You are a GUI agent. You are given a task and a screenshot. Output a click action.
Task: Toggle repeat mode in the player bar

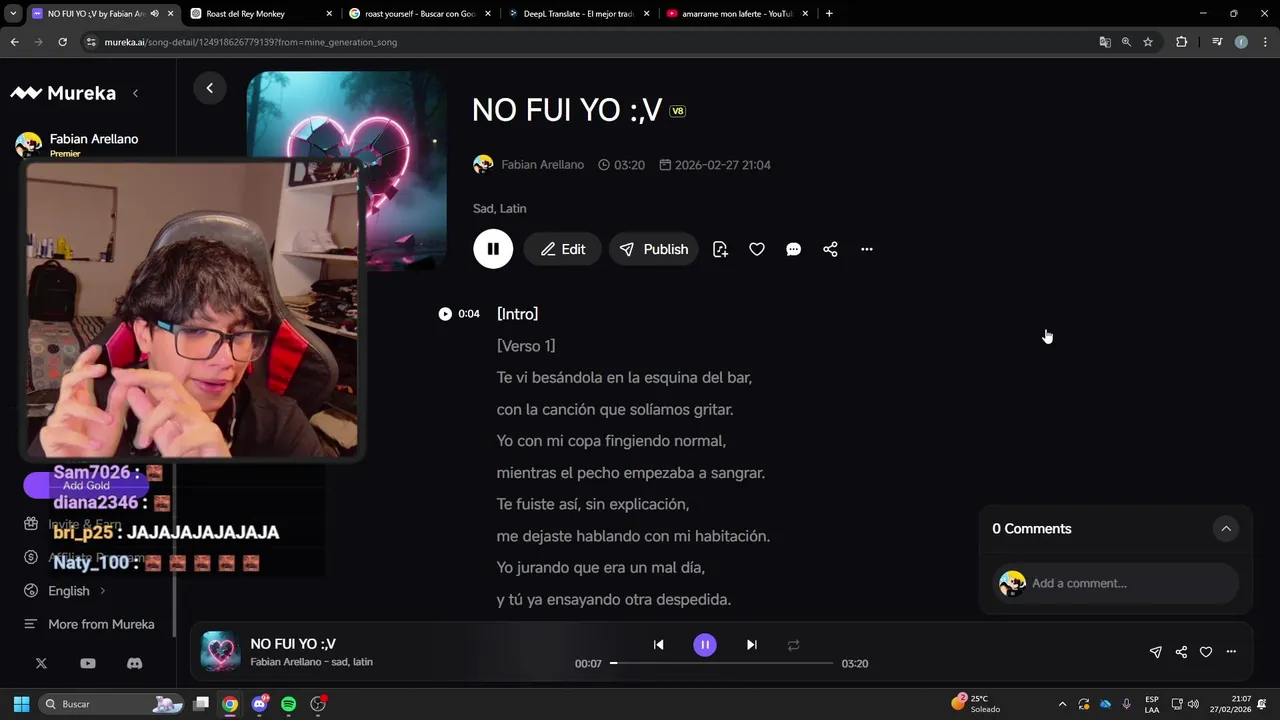point(794,645)
